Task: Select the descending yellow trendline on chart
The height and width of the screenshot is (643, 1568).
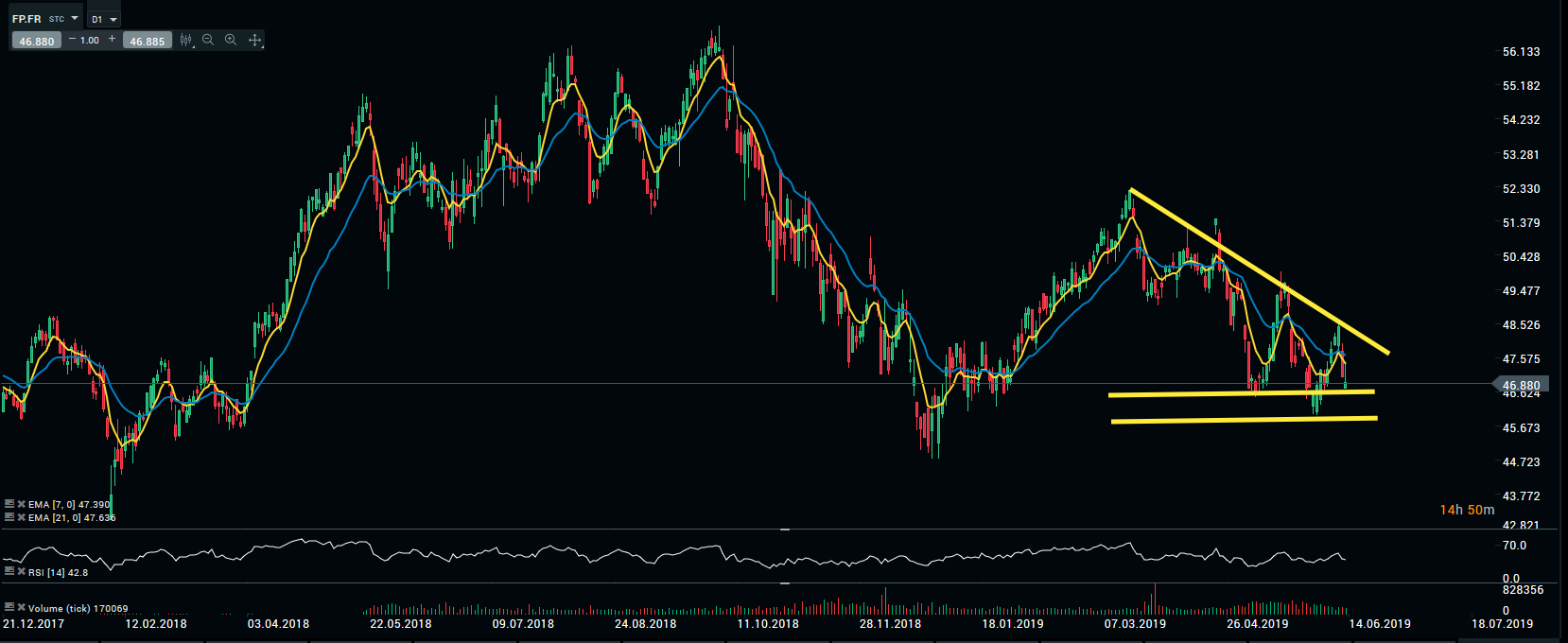Action: point(1258,271)
